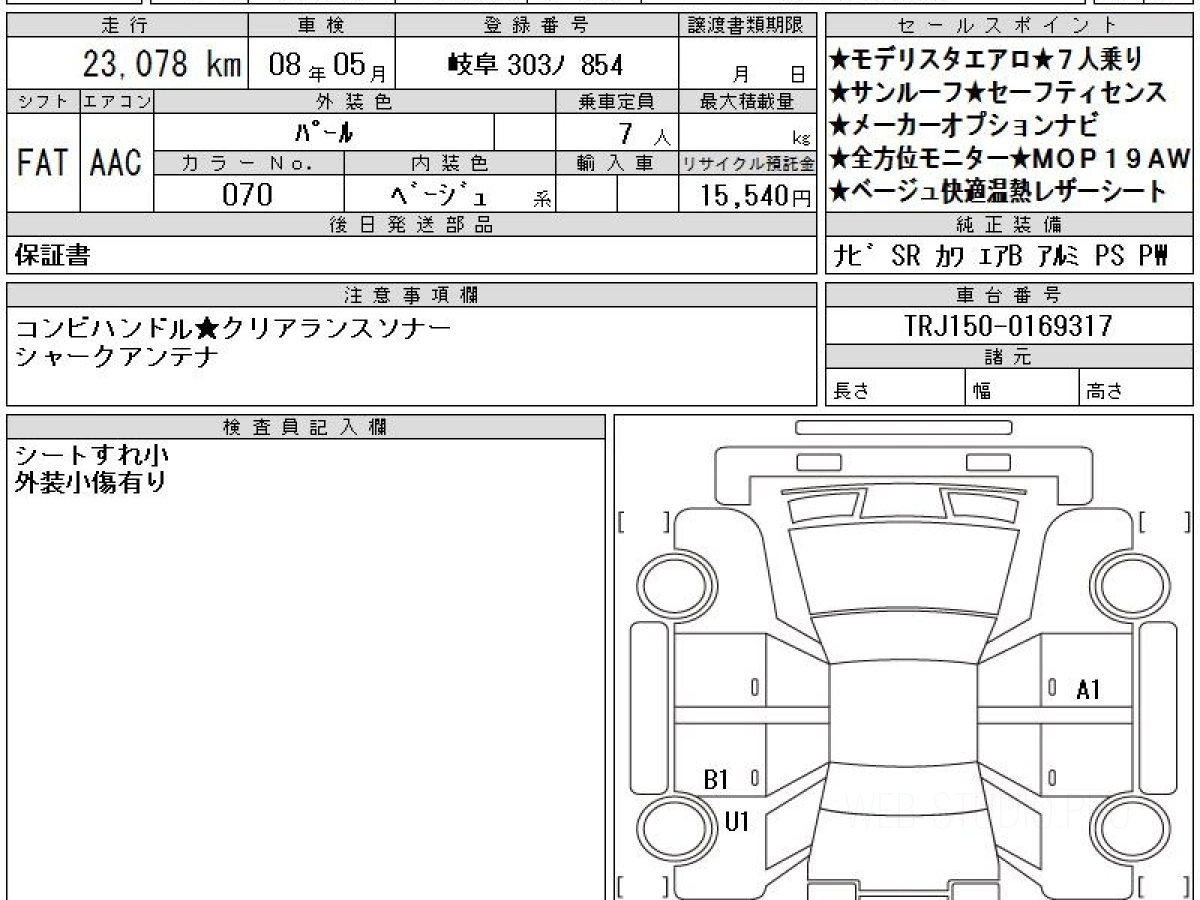The width and height of the screenshot is (1200, 900).
Task: Select exterior color value ﾊﾟｰﾙ
Action: pos(324,132)
